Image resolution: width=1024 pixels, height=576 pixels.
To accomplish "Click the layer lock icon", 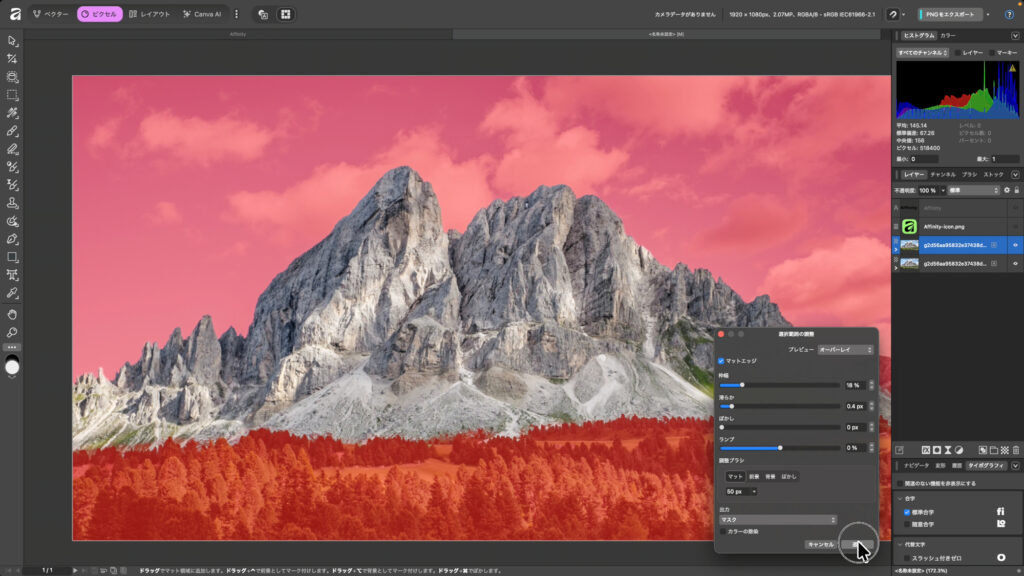I will (1016, 190).
